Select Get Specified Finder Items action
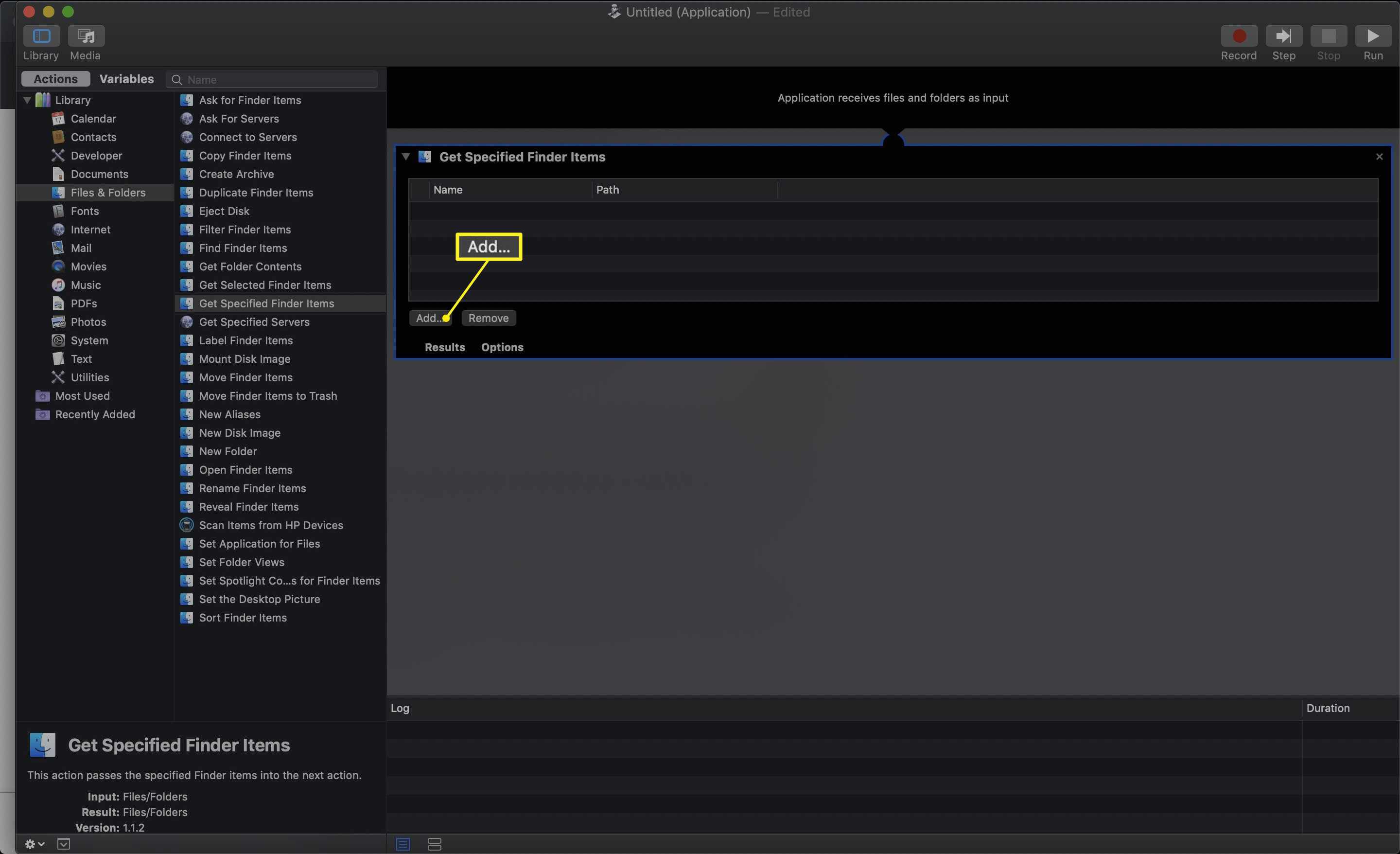Screen dimensions: 1400x854 266,303
